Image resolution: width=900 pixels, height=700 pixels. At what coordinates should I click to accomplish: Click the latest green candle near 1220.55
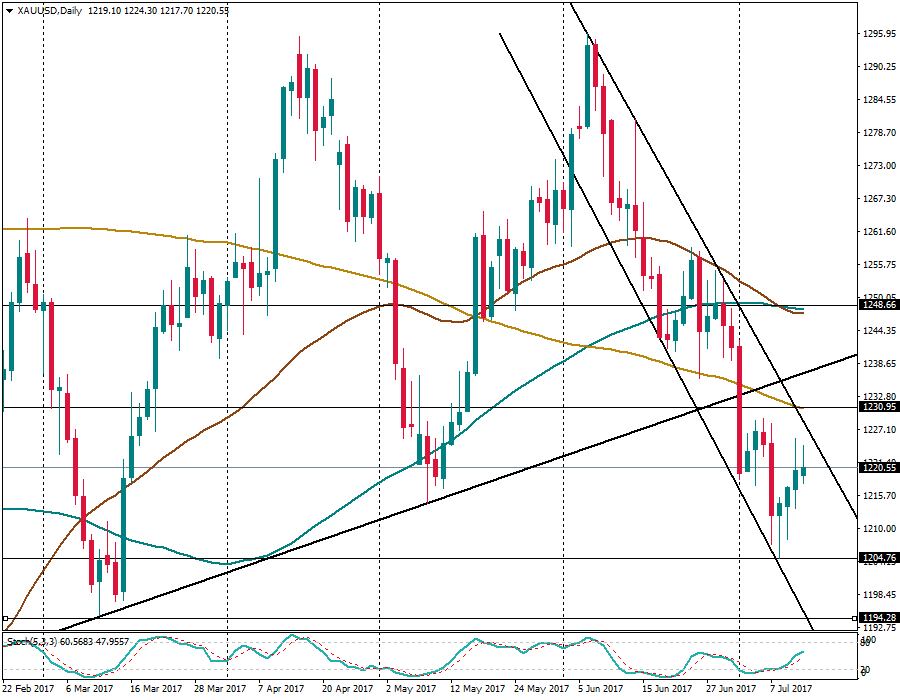[803, 471]
